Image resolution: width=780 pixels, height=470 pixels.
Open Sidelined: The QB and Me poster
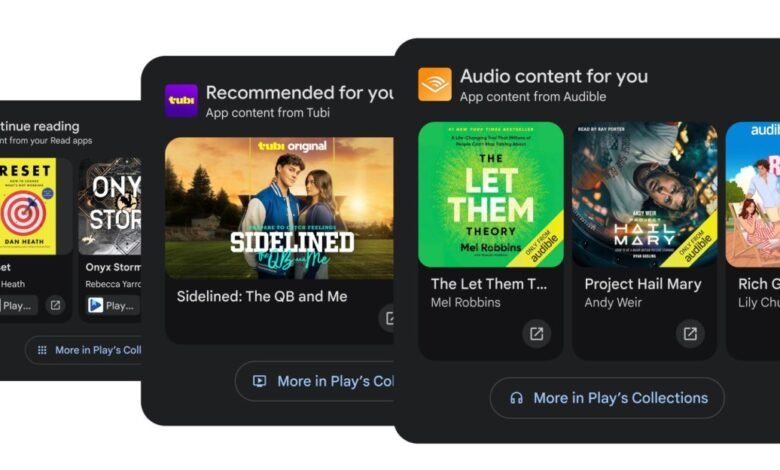[280, 208]
